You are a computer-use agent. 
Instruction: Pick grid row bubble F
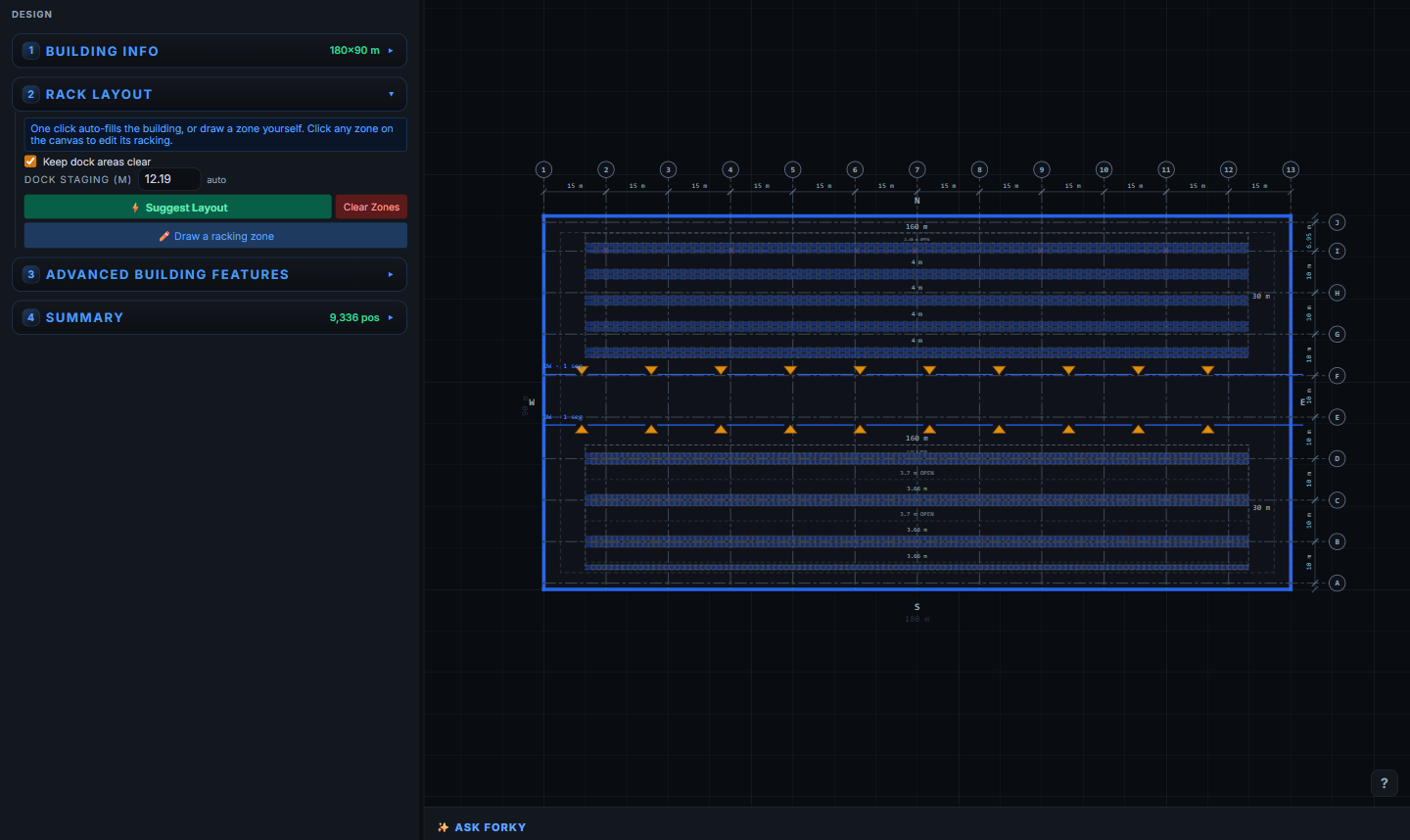click(x=1338, y=376)
